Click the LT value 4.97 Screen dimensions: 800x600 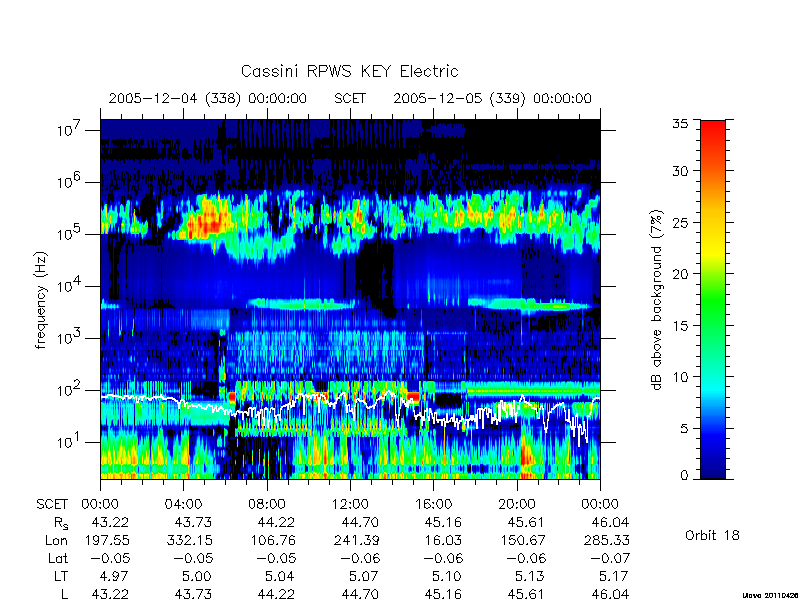click(115, 577)
